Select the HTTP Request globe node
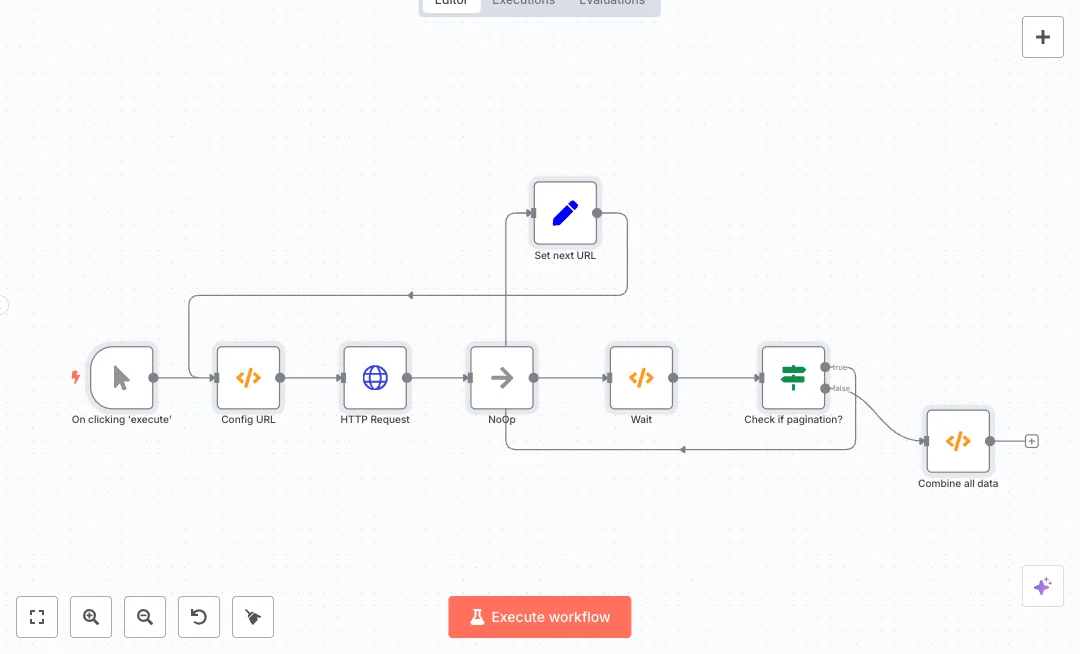The image size is (1080, 654). pyautogui.click(x=375, y=378)
